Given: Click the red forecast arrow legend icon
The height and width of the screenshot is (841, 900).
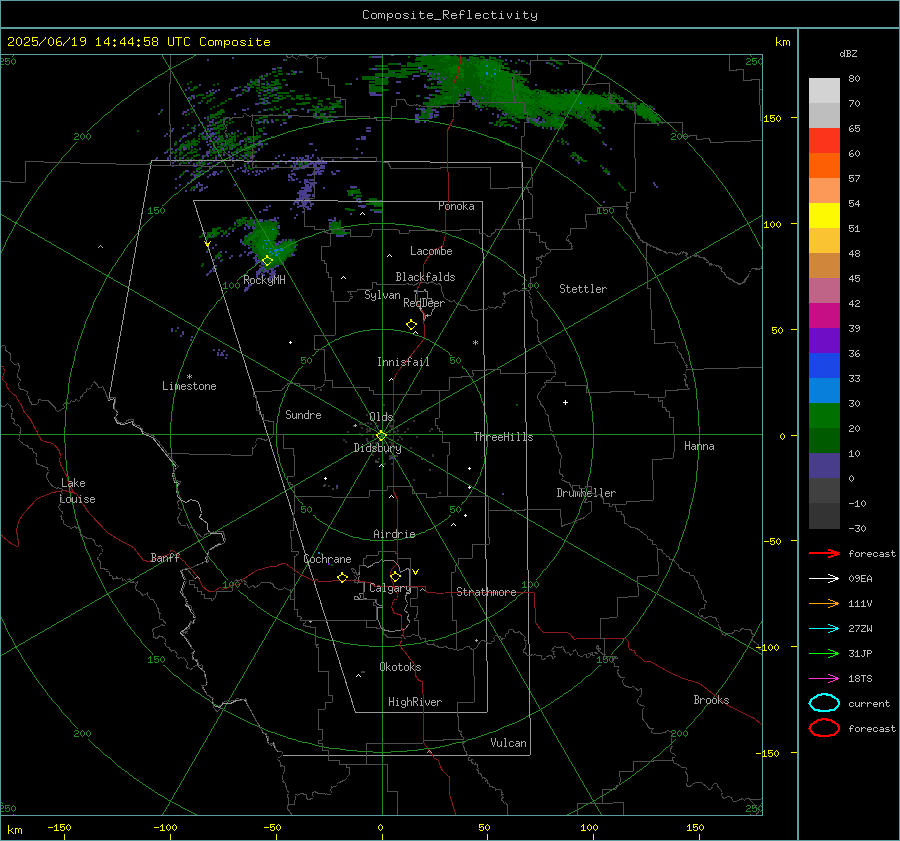Looking at the screenshot, I should tap(824, 553).
